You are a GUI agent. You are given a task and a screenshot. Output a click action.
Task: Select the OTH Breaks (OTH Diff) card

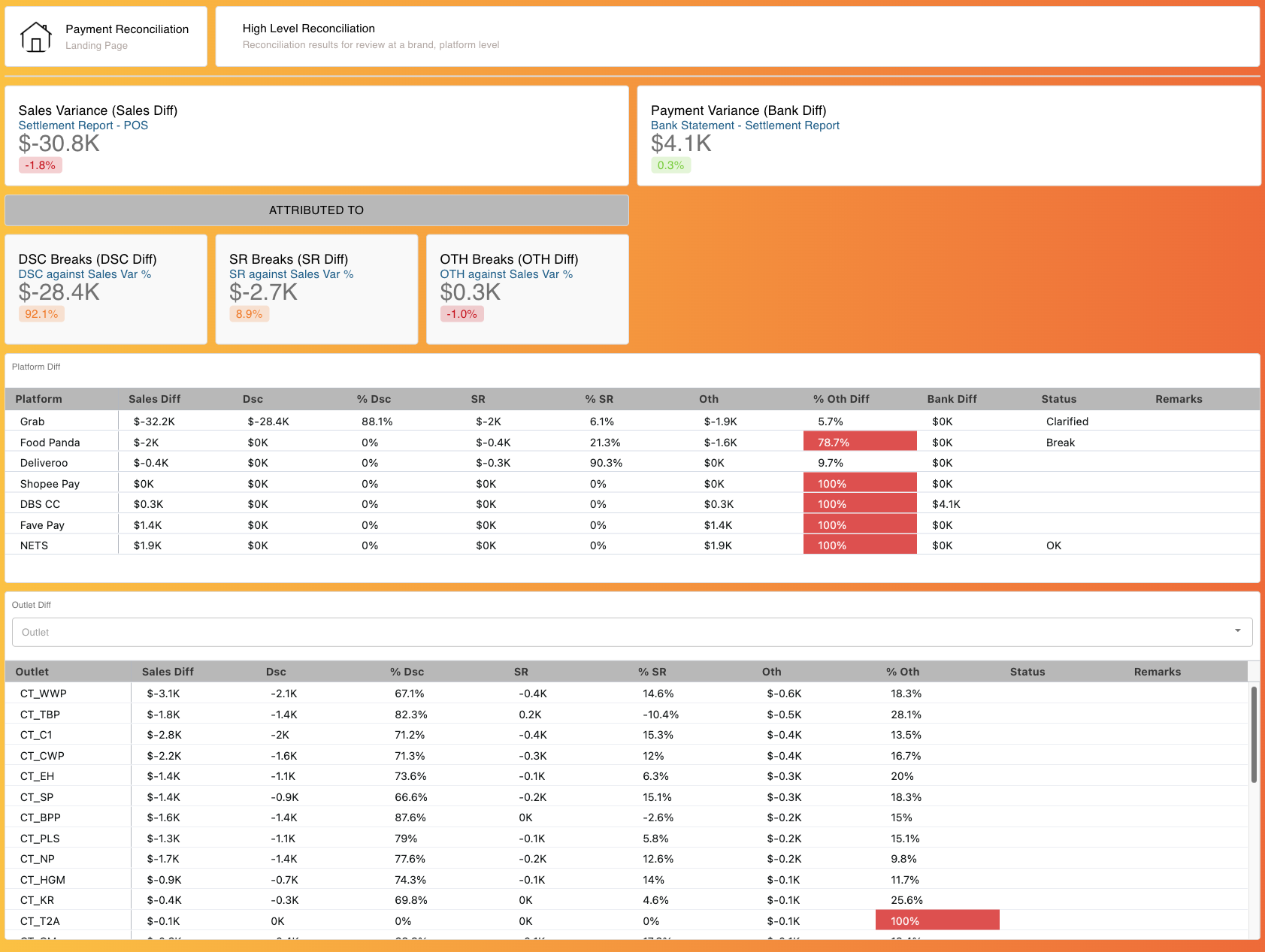pyautogui.click(x=527, y=289)
